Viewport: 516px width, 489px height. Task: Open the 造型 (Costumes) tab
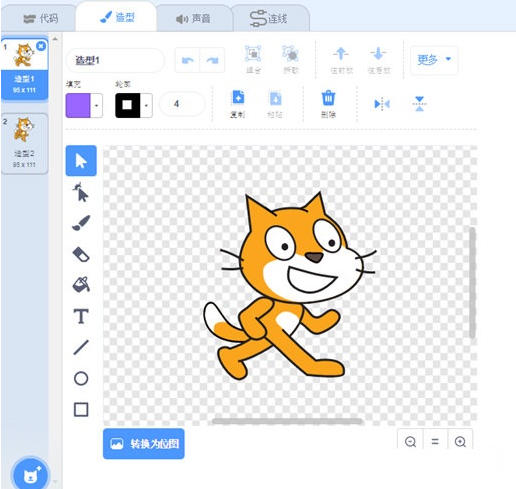point(117,17)
